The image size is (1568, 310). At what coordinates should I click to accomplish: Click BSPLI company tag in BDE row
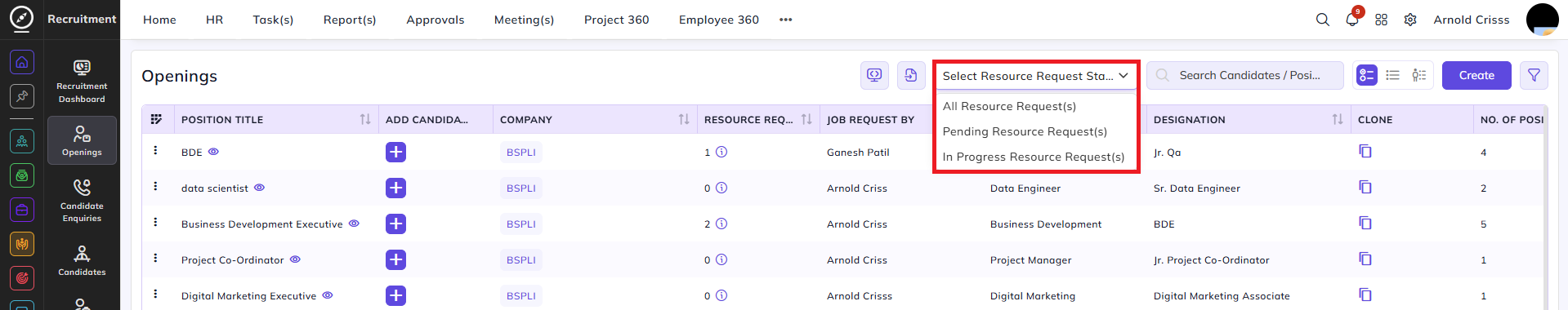coord(521,153)
